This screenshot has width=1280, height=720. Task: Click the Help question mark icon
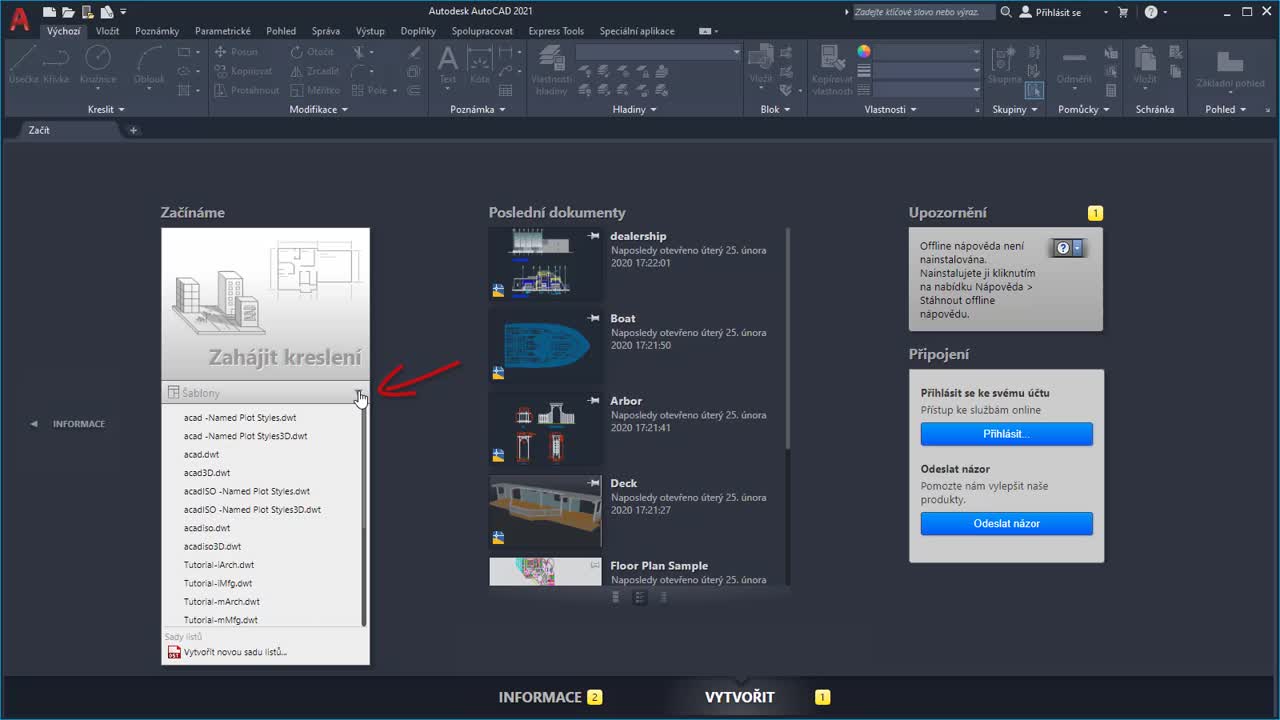[x=1151, y=12]
